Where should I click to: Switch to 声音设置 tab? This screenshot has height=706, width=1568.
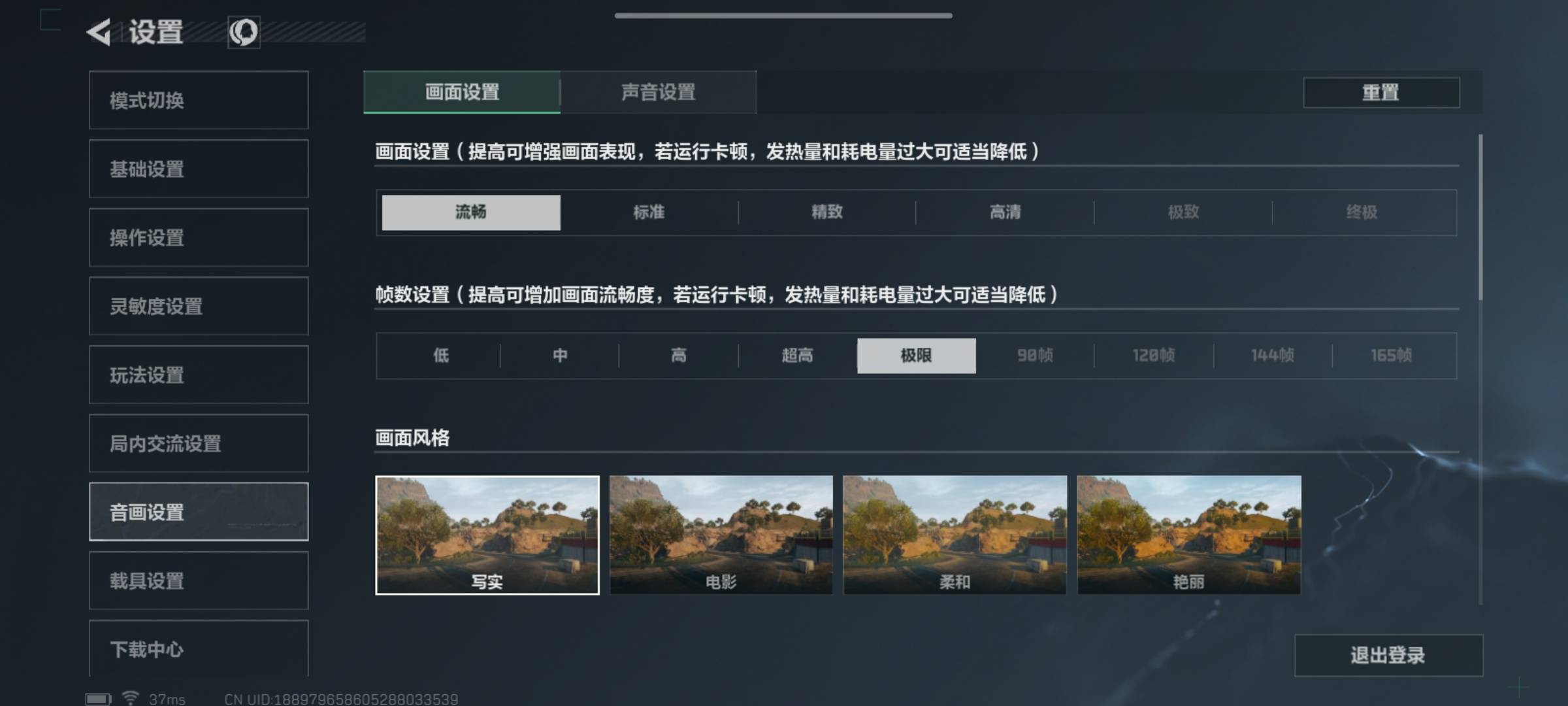pos(659,92)
